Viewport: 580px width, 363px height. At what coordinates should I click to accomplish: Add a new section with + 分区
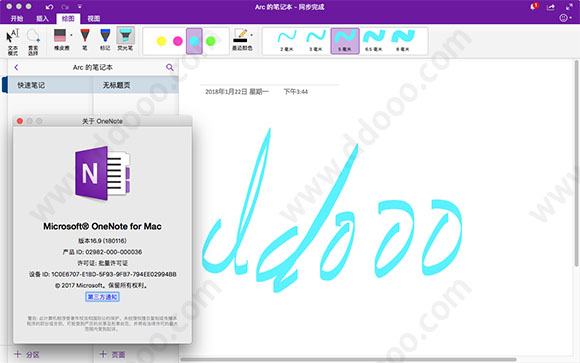tap(27, 354)
